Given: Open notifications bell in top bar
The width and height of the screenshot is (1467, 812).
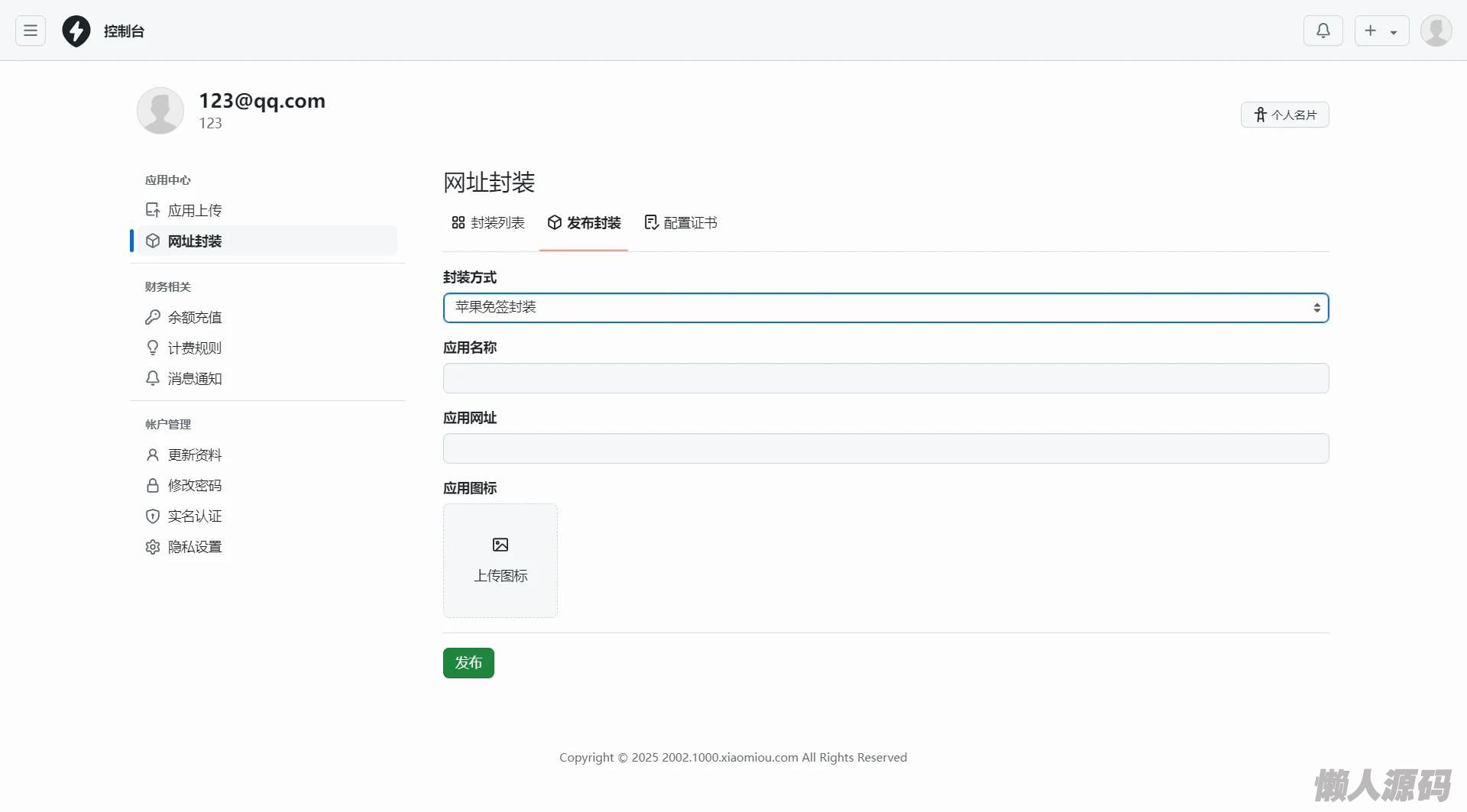Looking at the screenshot, I should click(x=1323, y=31).
